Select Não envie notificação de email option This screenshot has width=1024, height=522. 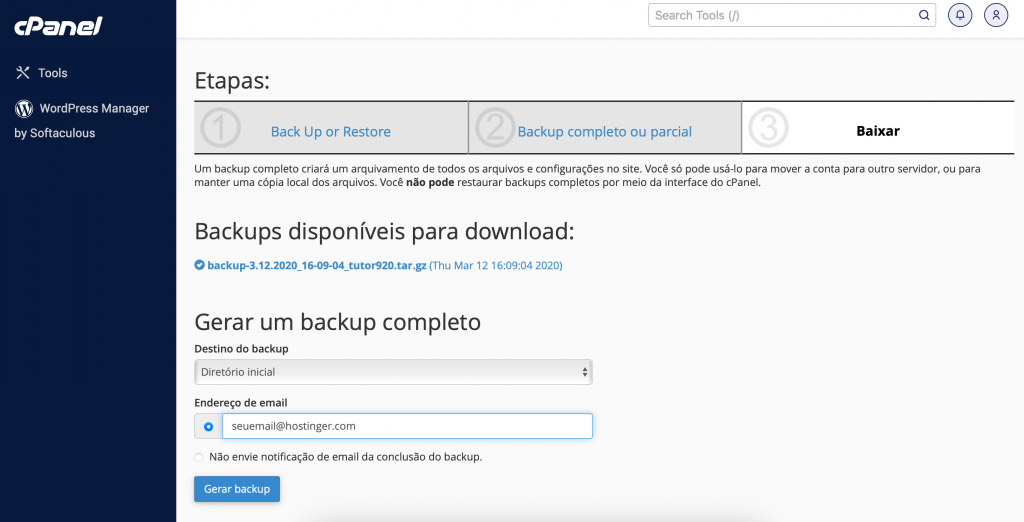(199, 457)
